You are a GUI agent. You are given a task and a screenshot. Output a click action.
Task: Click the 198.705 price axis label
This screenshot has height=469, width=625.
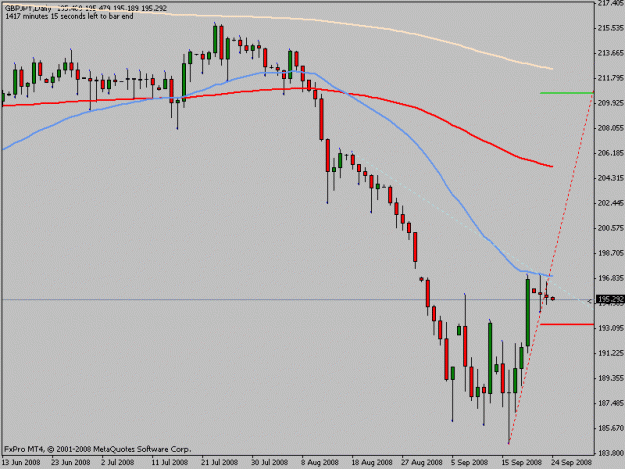(610, 253)
